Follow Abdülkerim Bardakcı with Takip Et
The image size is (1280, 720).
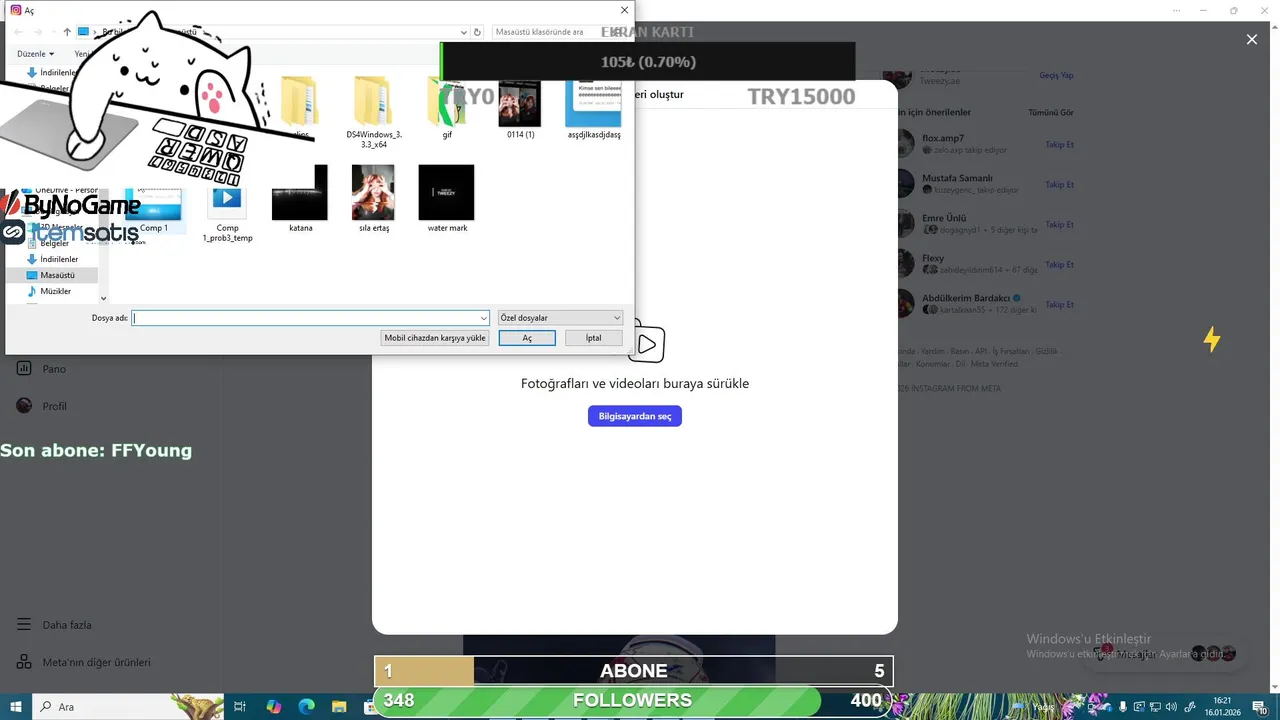pos(1059,305)
